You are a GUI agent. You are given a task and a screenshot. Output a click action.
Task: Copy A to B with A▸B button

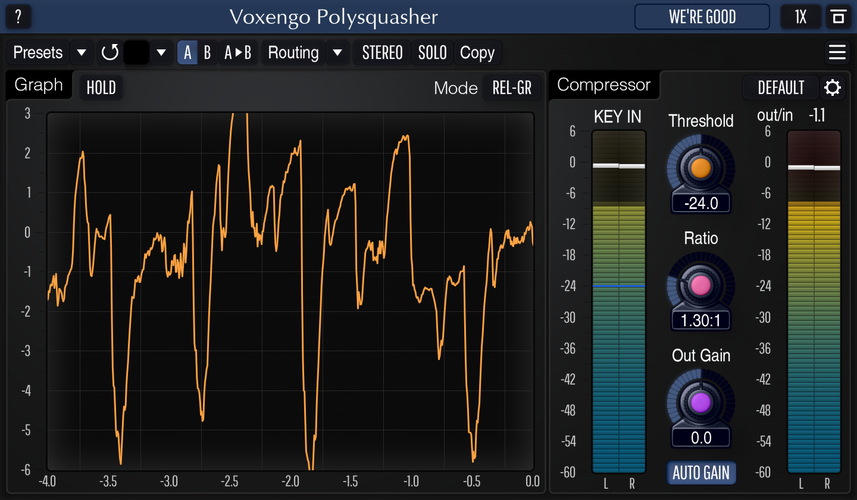tap(238, 52)
